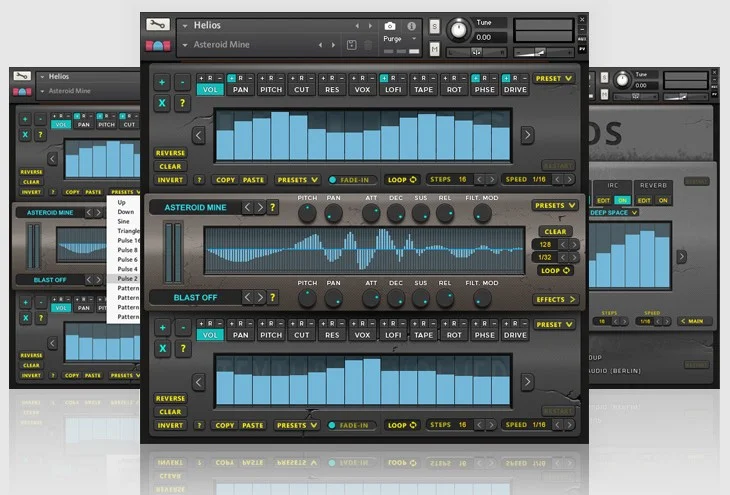
Task: Toggle LOOP in top sequencer
Action: click(x=402, y=180)
